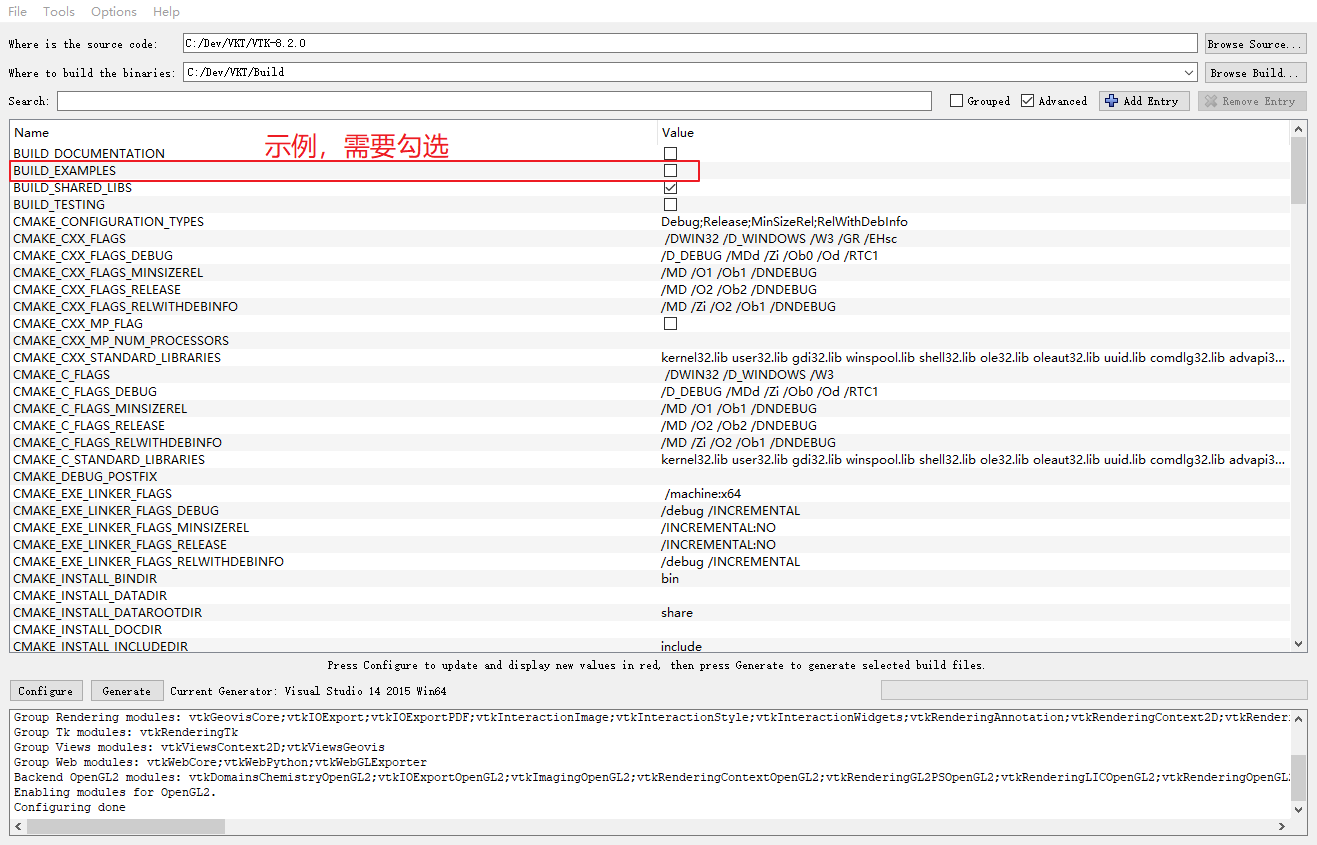Screen dimensions: 1317x845
Task: Check the BUILD_EXAMPLES checkbox
Action: pos(671,170)
